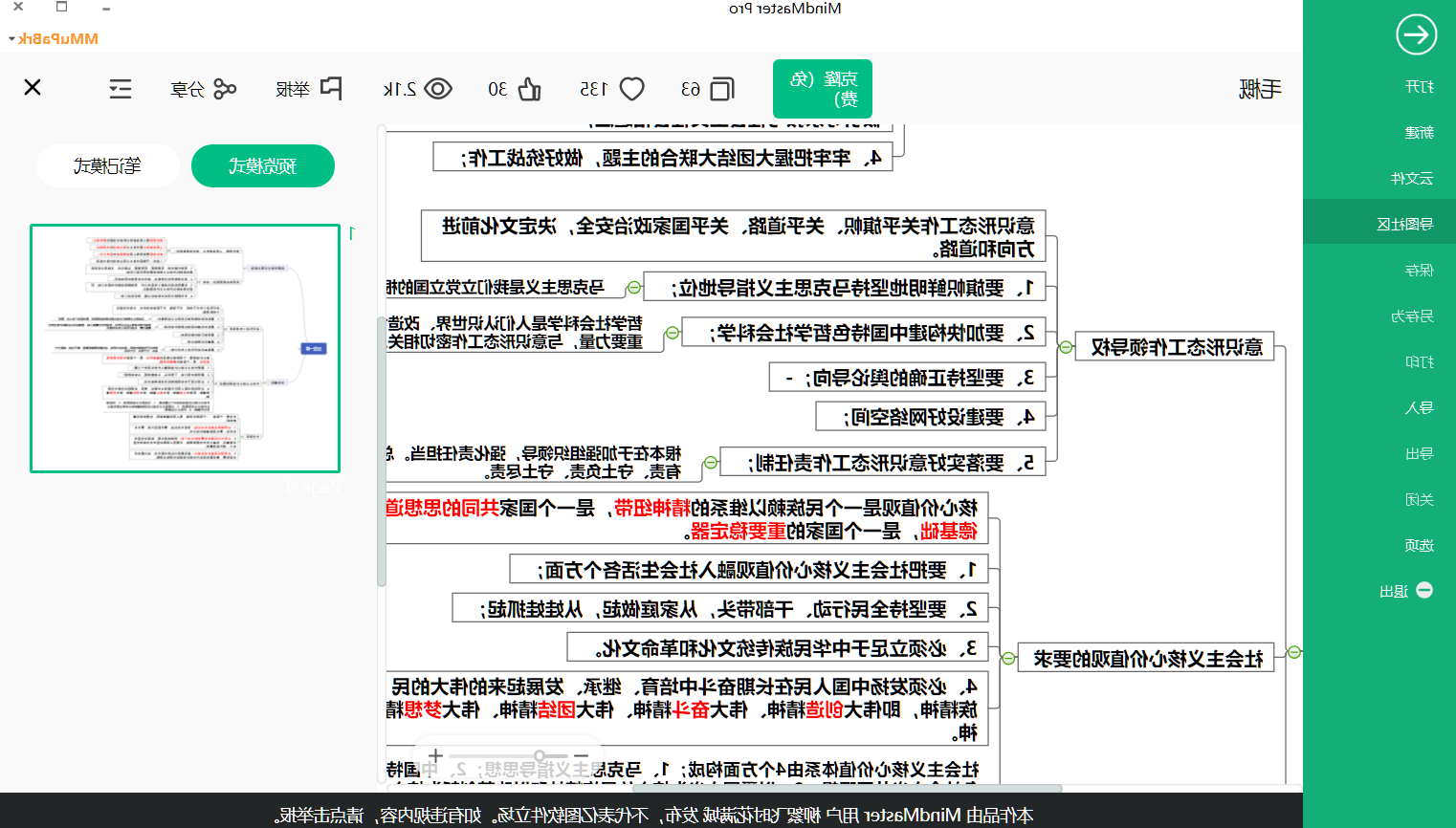Click the horizontal scrollbar under the map
This screenshot has width=1456, height=828.
(x=847, y=789)
